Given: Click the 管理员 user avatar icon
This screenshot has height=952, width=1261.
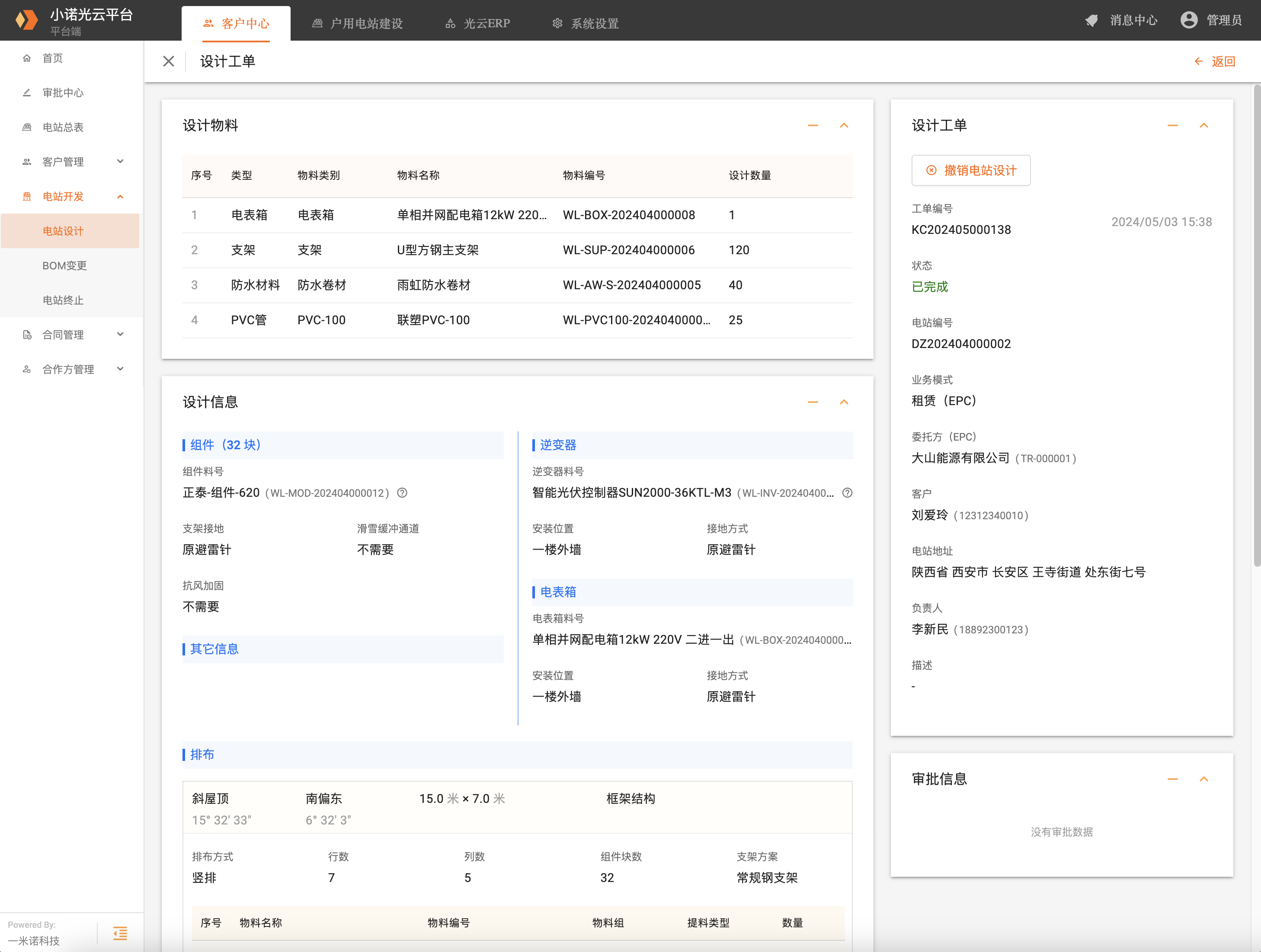Looking at the screenshot, I should point(1189,20).
